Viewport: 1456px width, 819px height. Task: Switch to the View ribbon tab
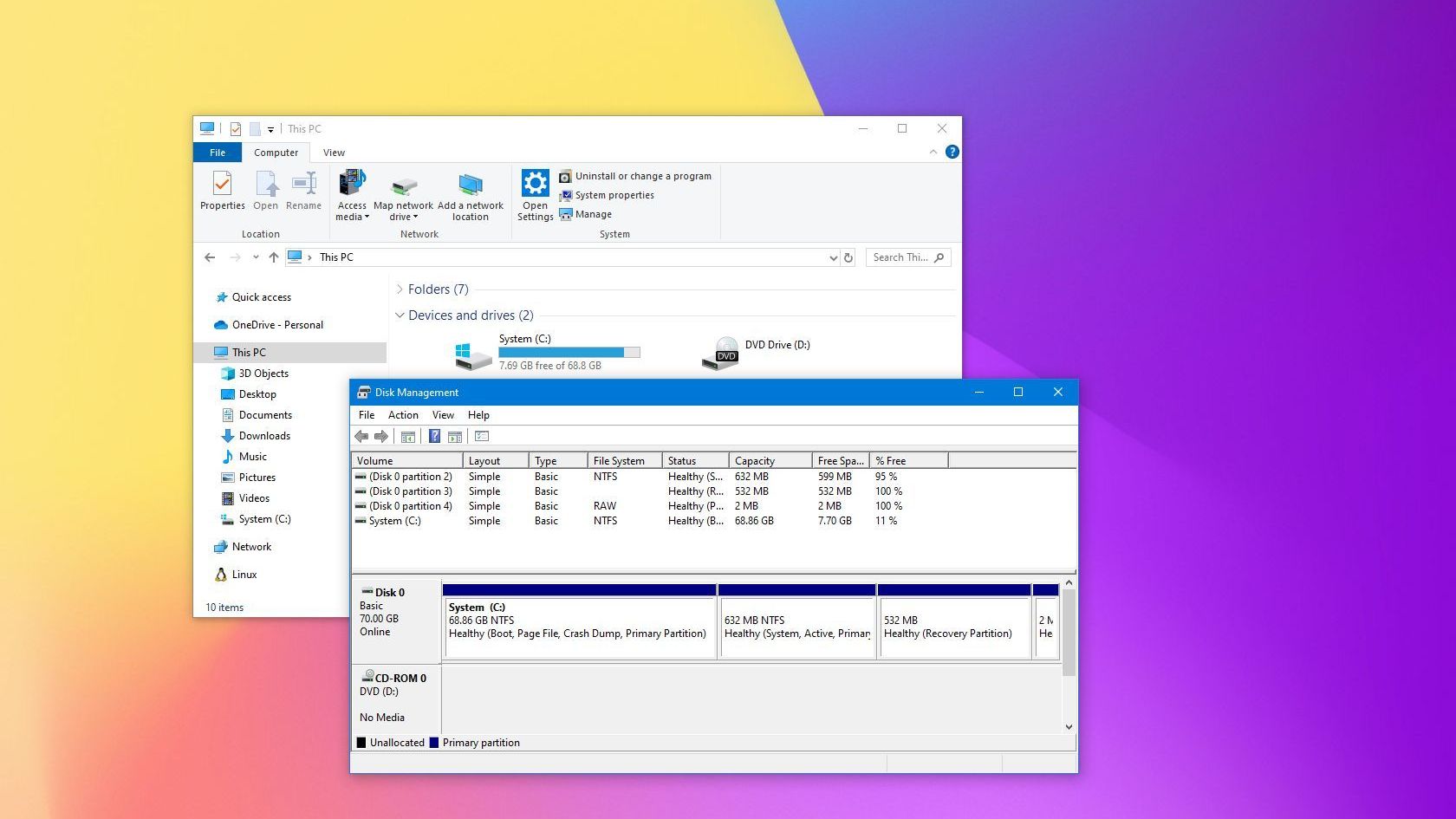point(334,153)
